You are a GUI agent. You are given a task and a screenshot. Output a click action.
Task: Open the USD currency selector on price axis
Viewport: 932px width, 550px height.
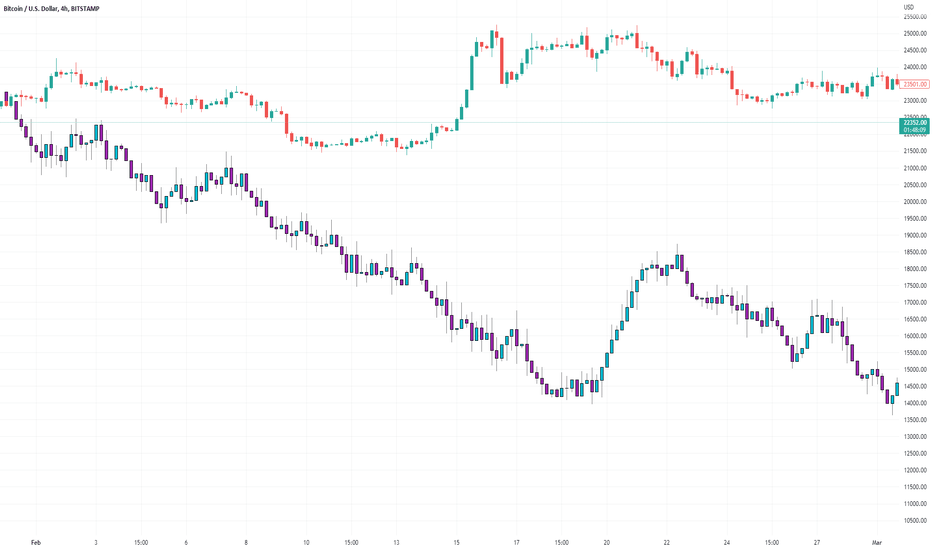point(908,7)
